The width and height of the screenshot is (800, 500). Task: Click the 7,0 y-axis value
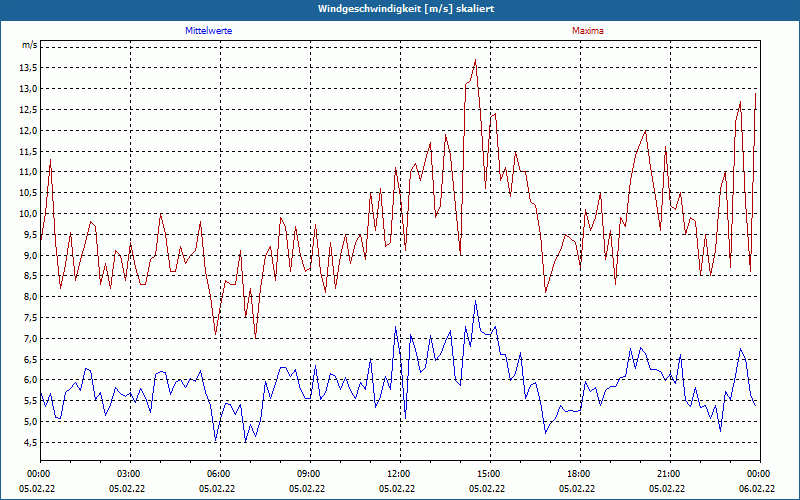[31, 339]
